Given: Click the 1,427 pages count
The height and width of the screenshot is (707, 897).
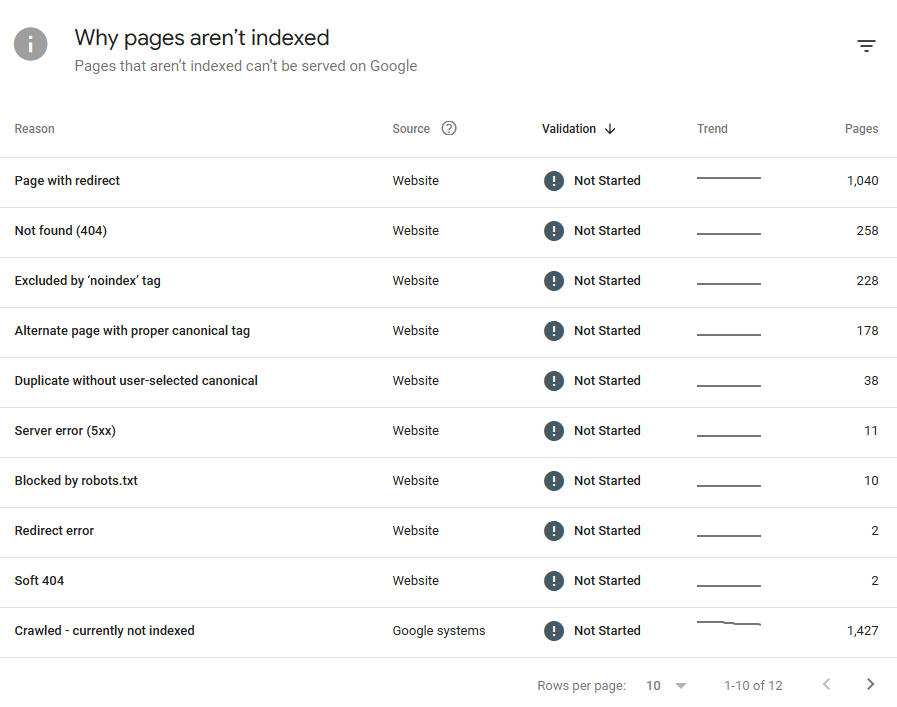Looking at the screenshot, I should pos(862,630).
